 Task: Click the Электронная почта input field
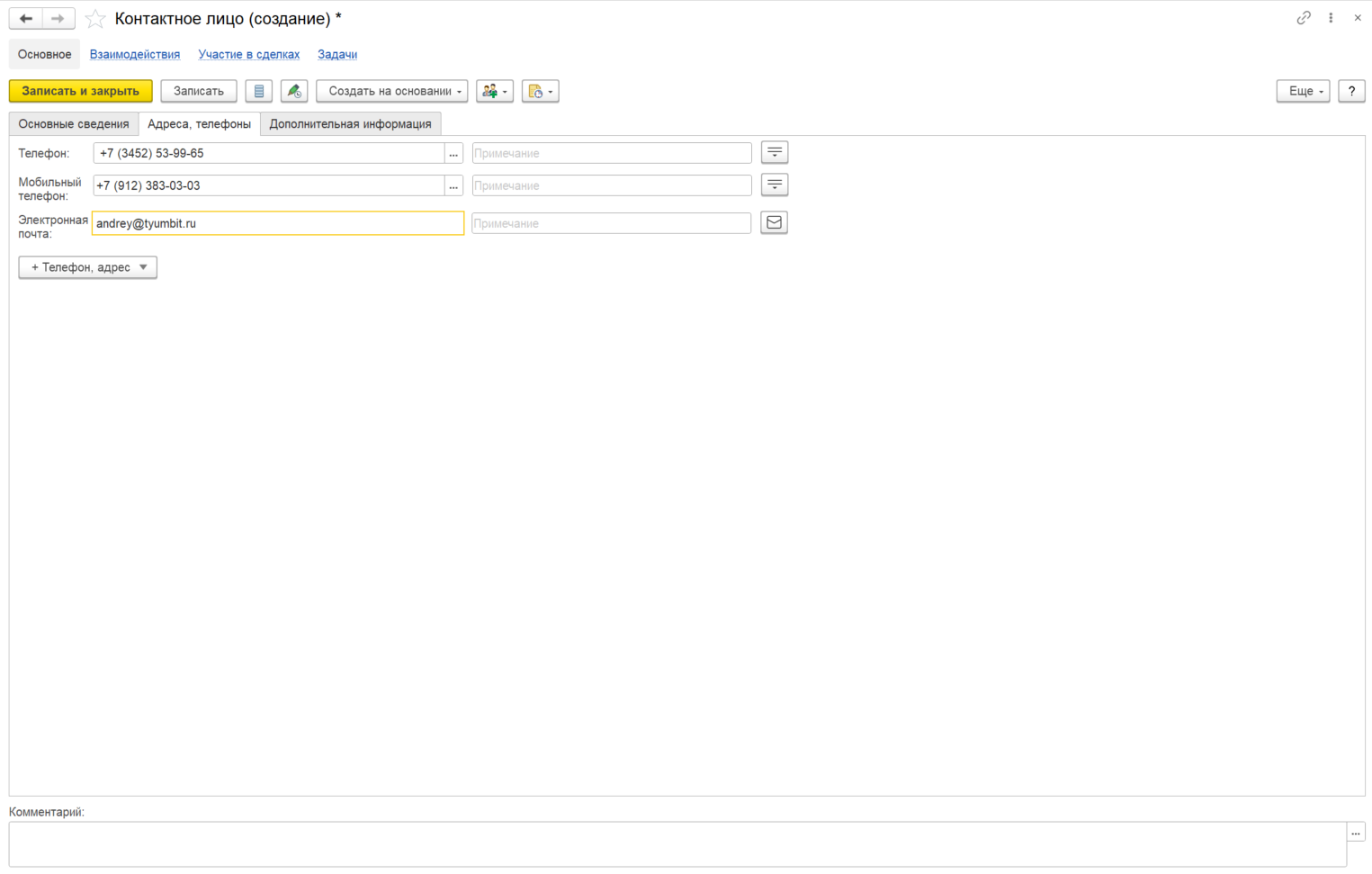(278, 223)
